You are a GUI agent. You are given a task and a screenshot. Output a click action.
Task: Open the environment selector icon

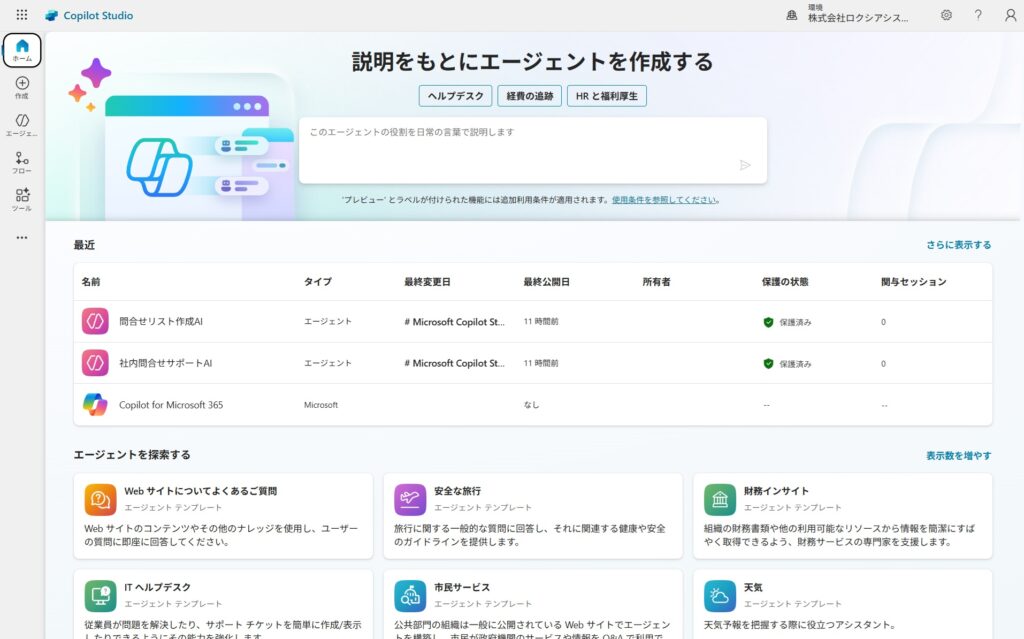[x=792, y=15]
